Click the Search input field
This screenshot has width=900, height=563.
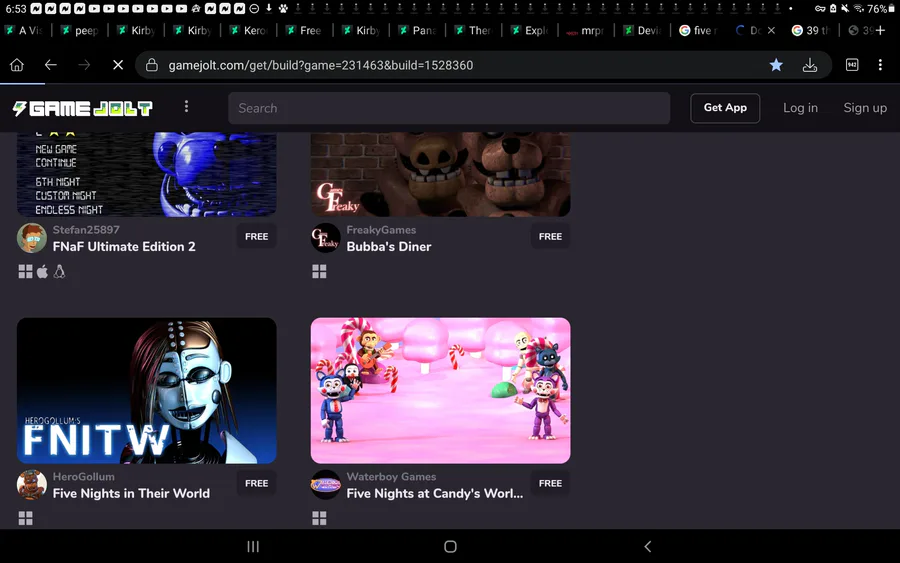(x=449, y=108)
